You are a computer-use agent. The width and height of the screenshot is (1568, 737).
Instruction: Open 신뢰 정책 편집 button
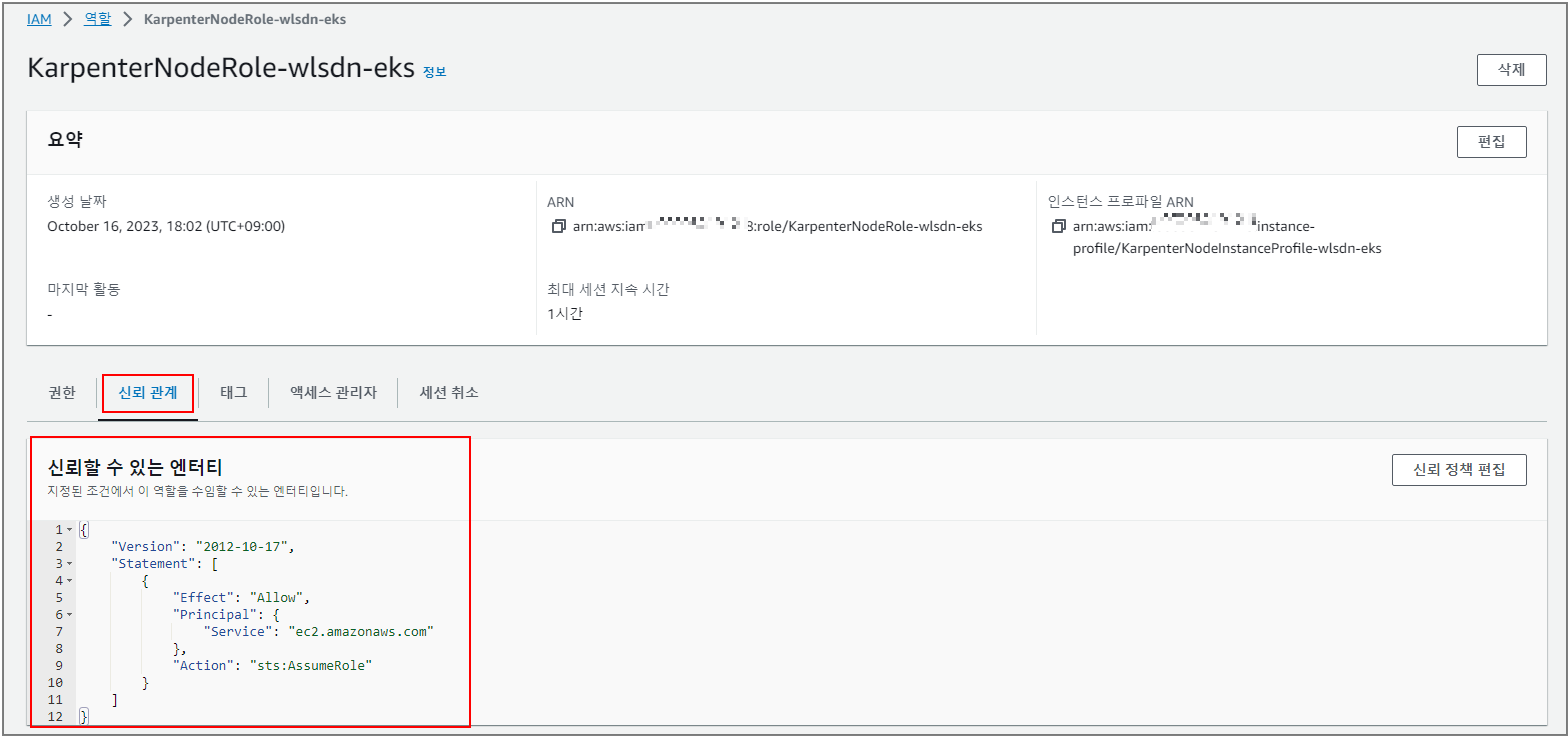click(1459, 470)
